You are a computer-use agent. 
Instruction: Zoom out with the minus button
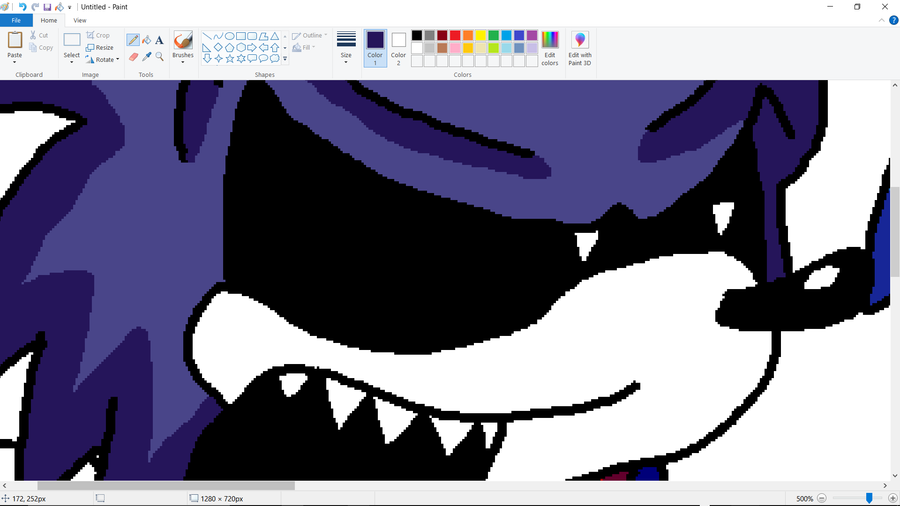(x=821, y=499)
